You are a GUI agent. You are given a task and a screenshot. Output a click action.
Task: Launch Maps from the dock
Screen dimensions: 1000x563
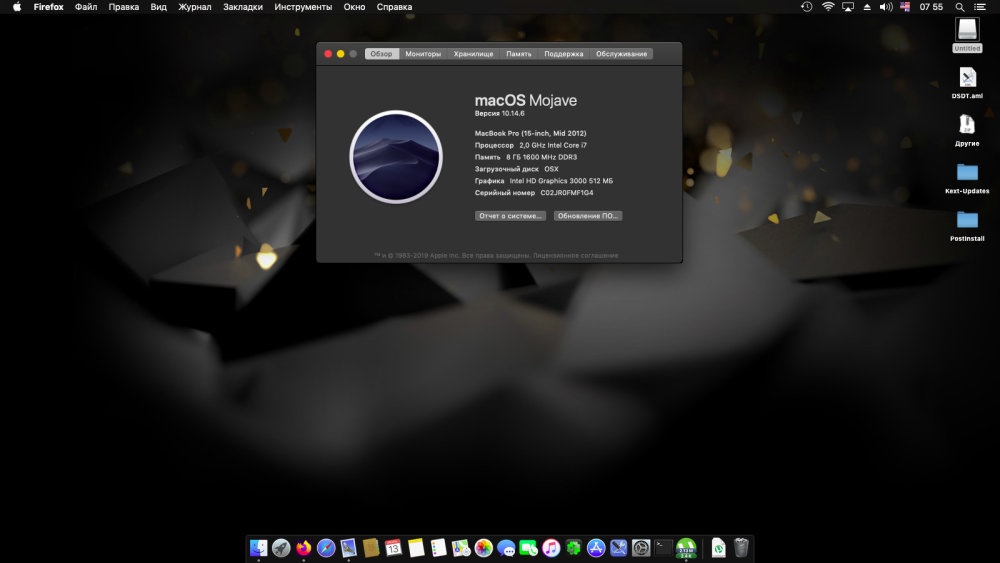point(461,548)
